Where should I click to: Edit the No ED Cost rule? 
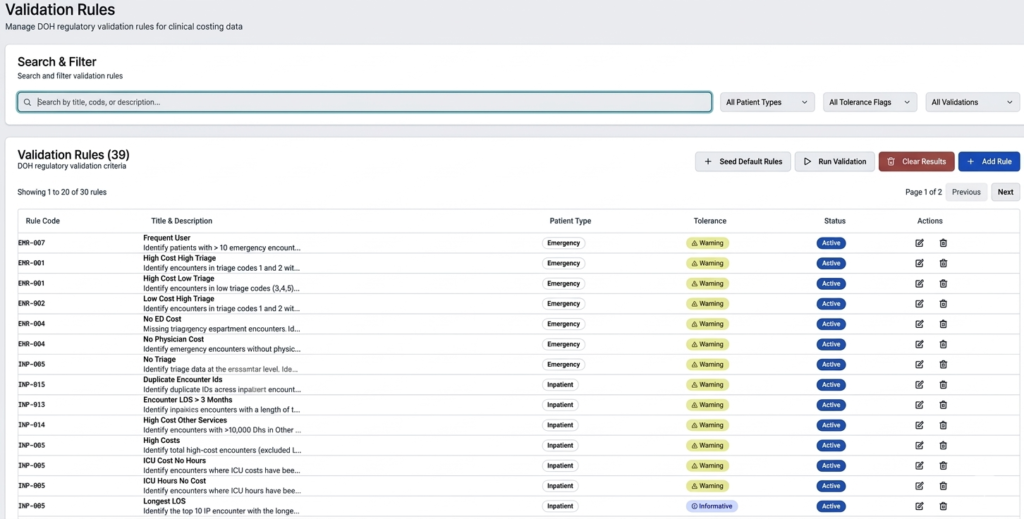tap(920, 324)
